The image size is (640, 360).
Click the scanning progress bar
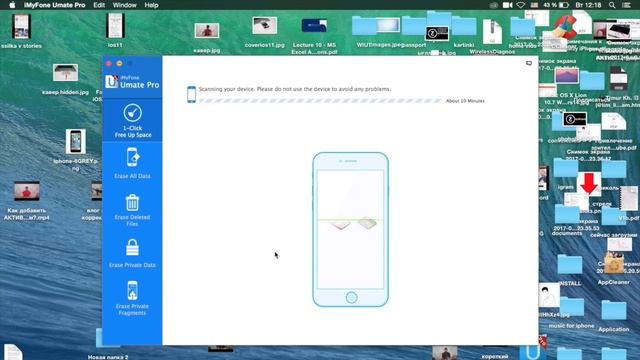pyautogui.click(x=320, y=100)
